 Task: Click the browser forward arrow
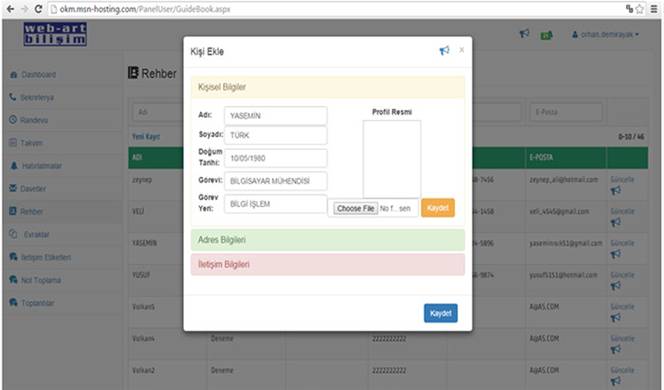[24, 9]
